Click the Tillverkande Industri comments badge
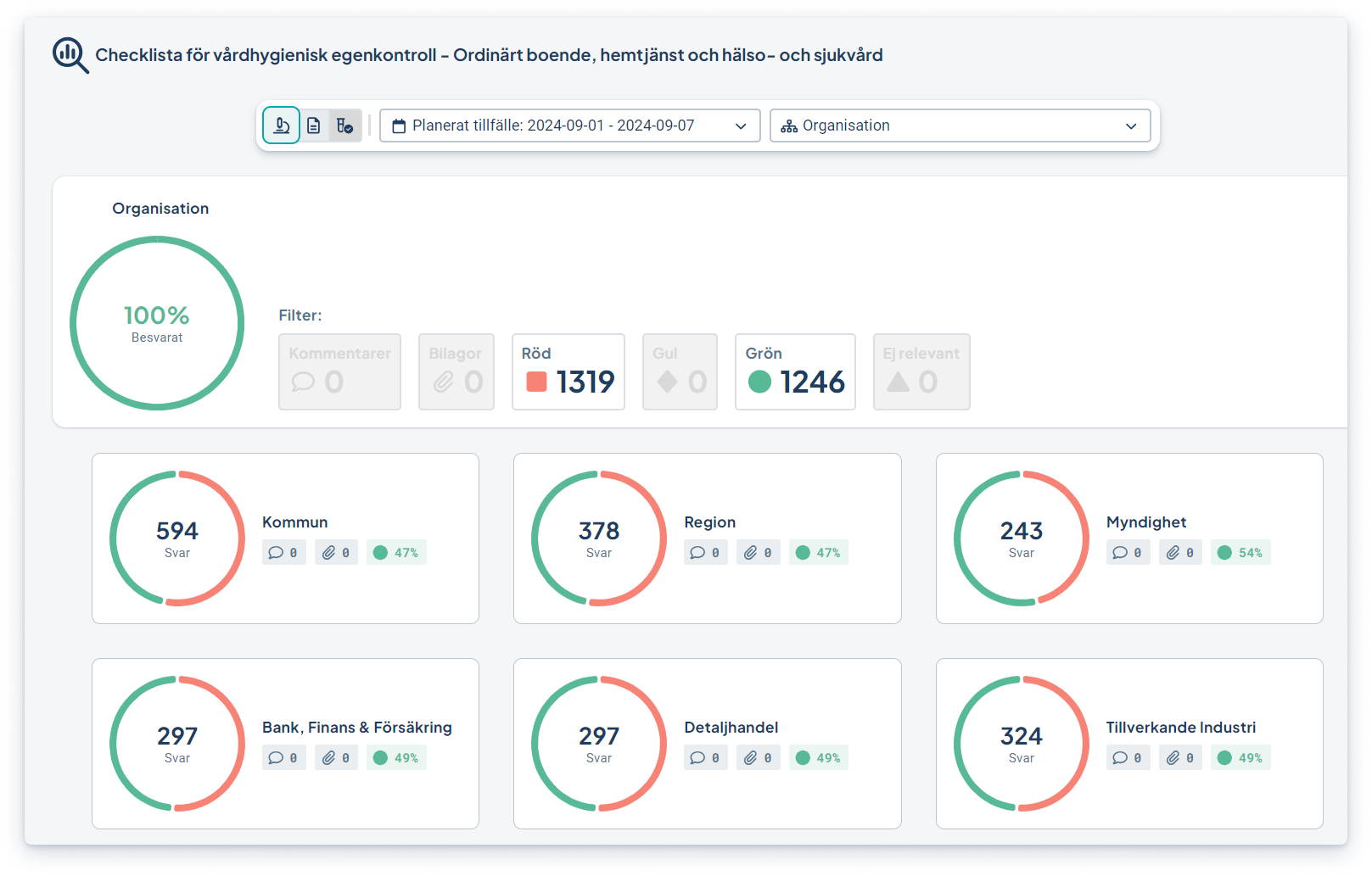Image resolution: width=1372 pixels, height=876 pixels. click(1128, 758)
